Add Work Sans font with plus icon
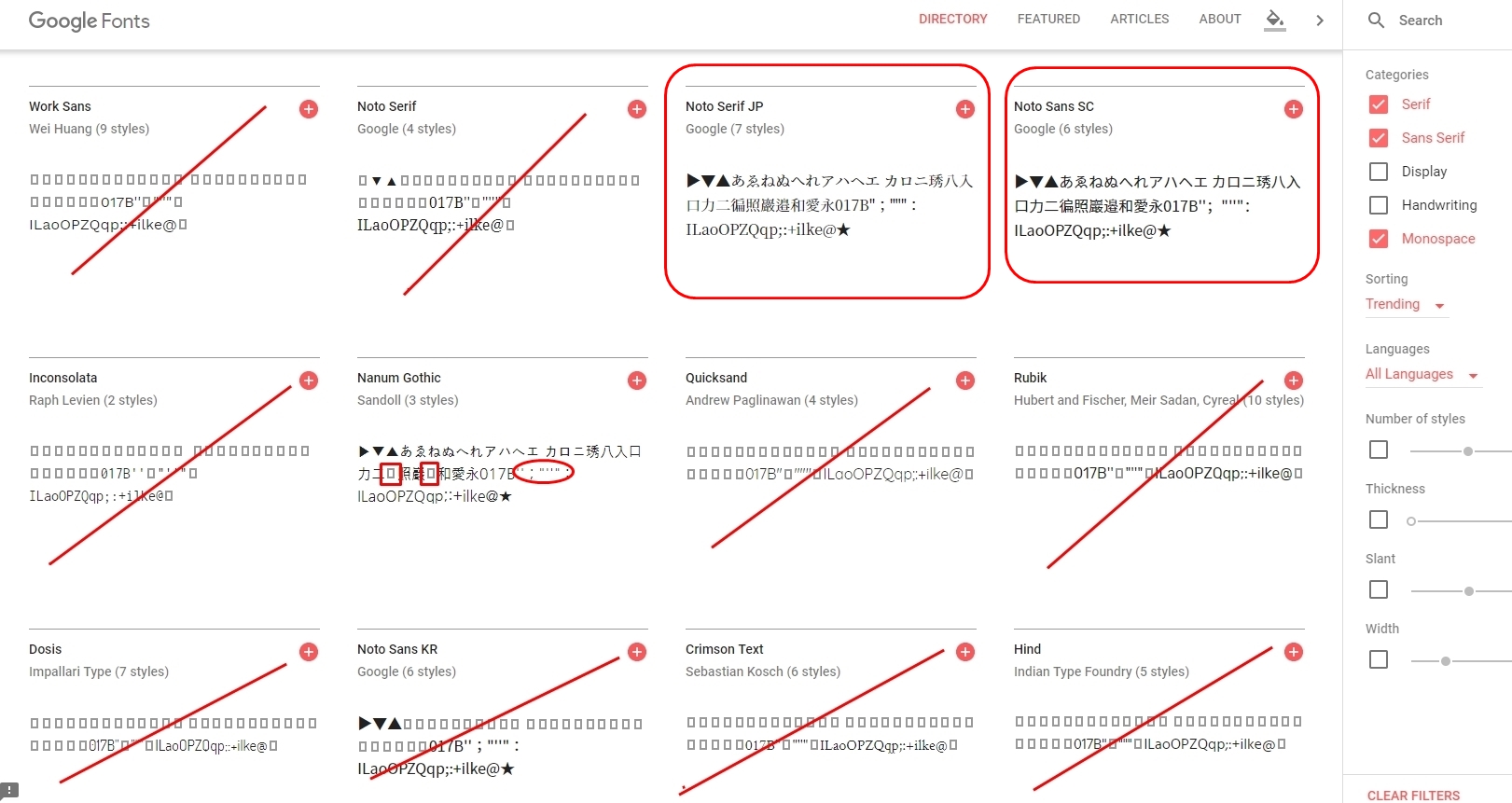The image size is (1512, 803). (309, 109)
